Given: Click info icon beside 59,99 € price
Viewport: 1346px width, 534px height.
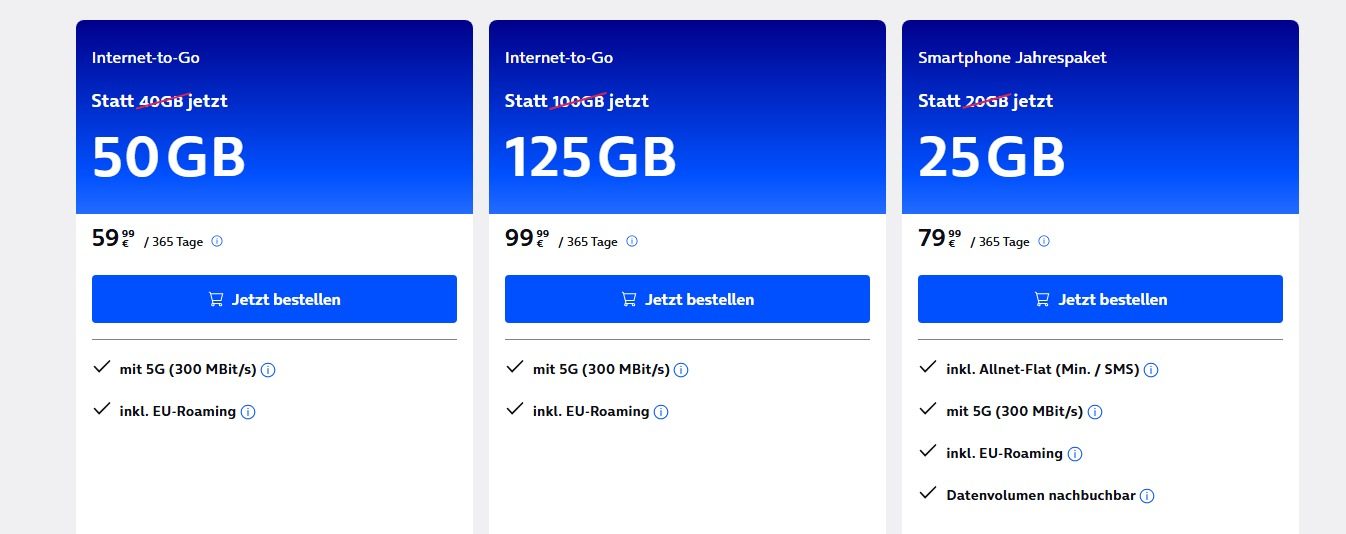Looking at the screenshot, I should [x=217, y=241].
